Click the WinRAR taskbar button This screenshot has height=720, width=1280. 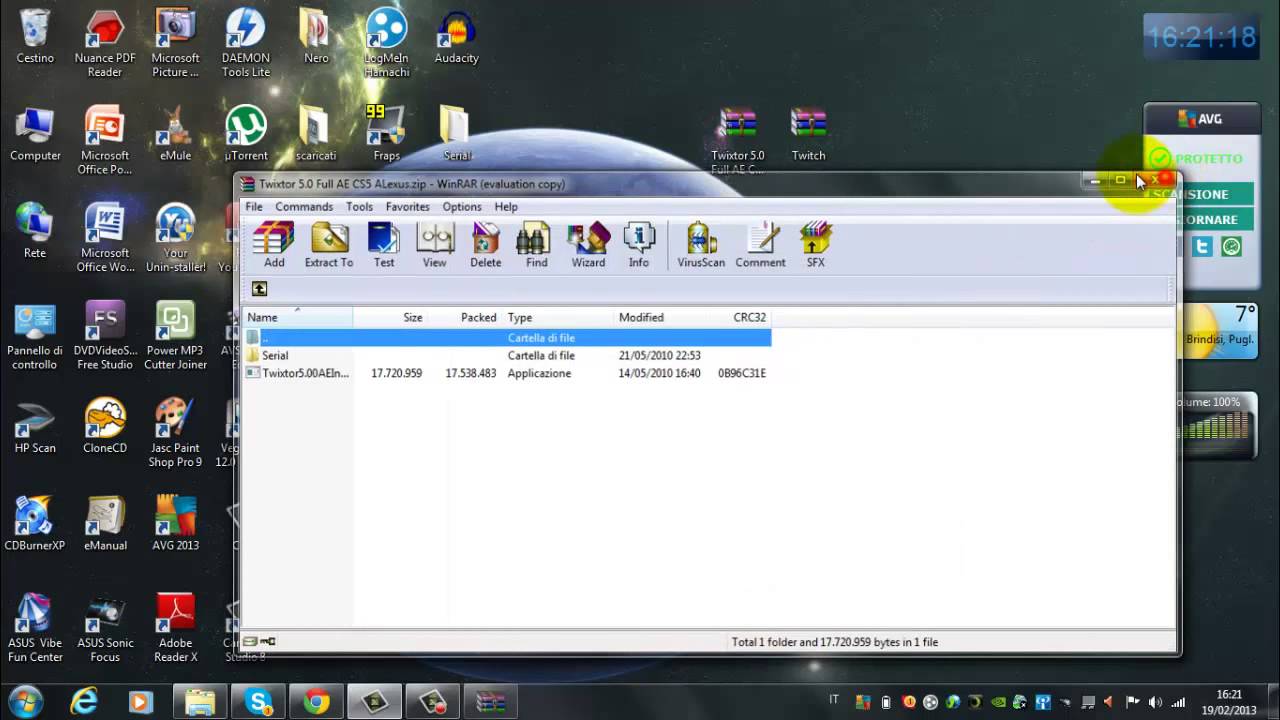[x=491, y=702]
